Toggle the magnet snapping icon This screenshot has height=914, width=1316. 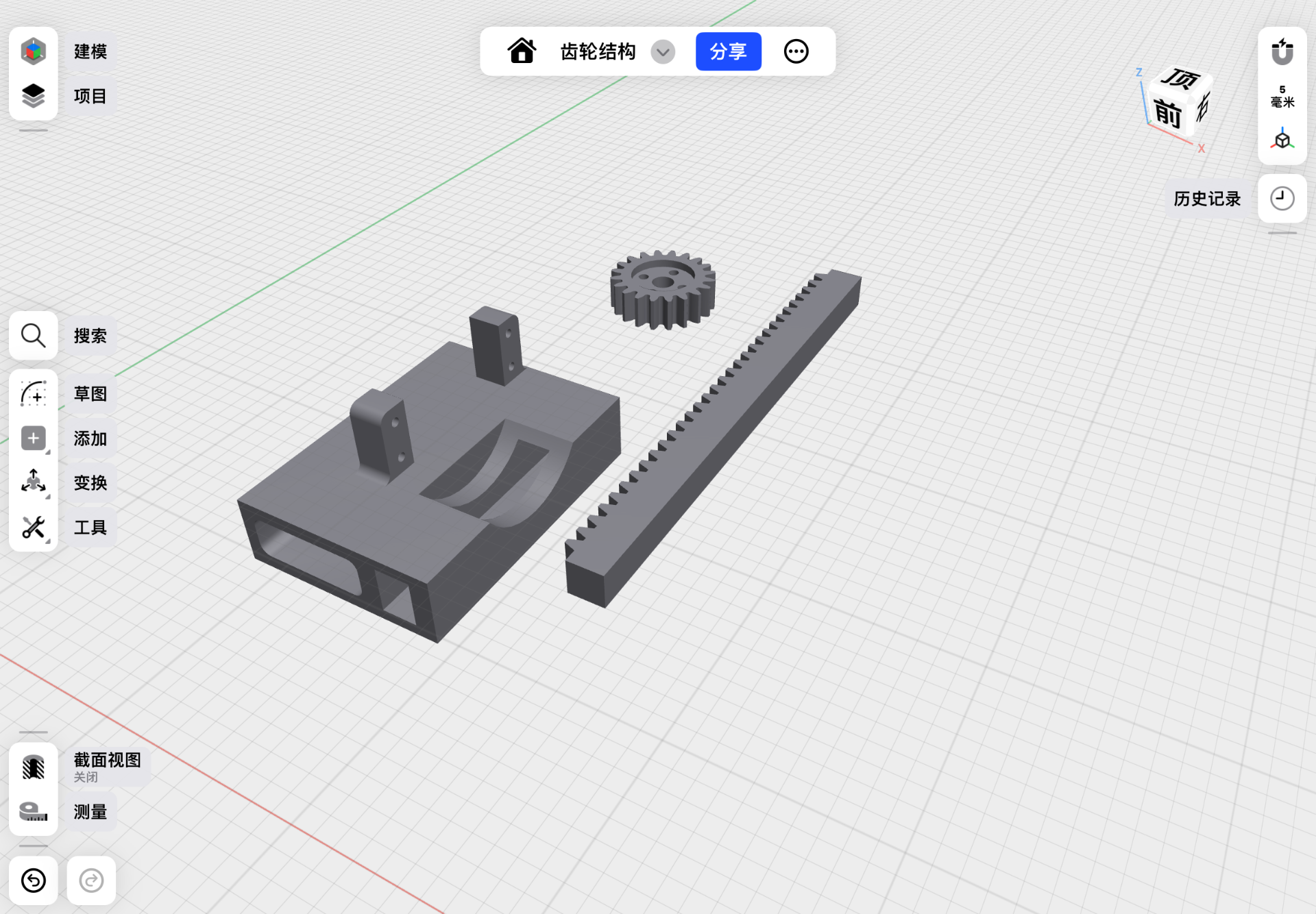[1282, 51]
